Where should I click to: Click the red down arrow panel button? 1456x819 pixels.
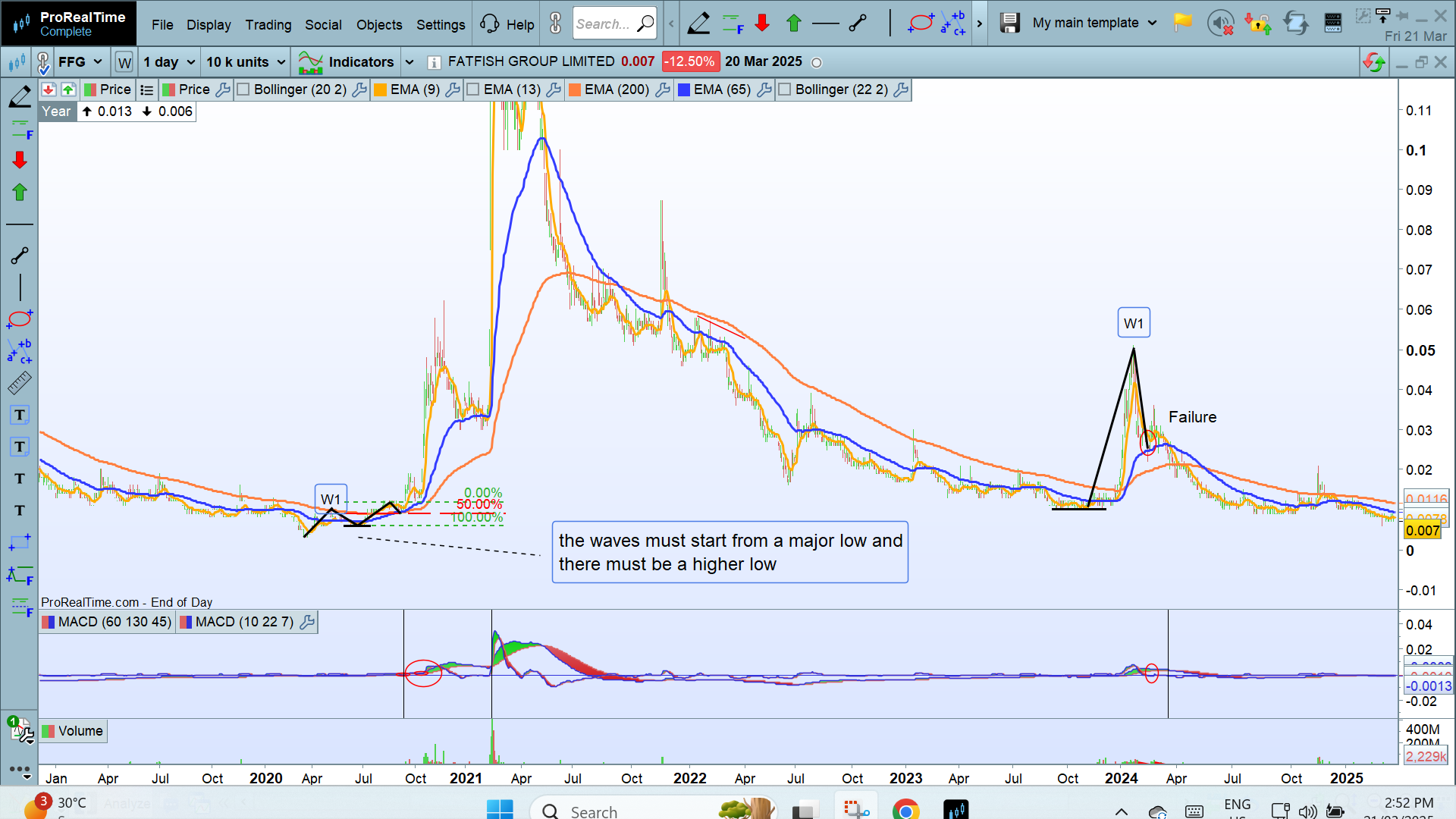point(49,89)
